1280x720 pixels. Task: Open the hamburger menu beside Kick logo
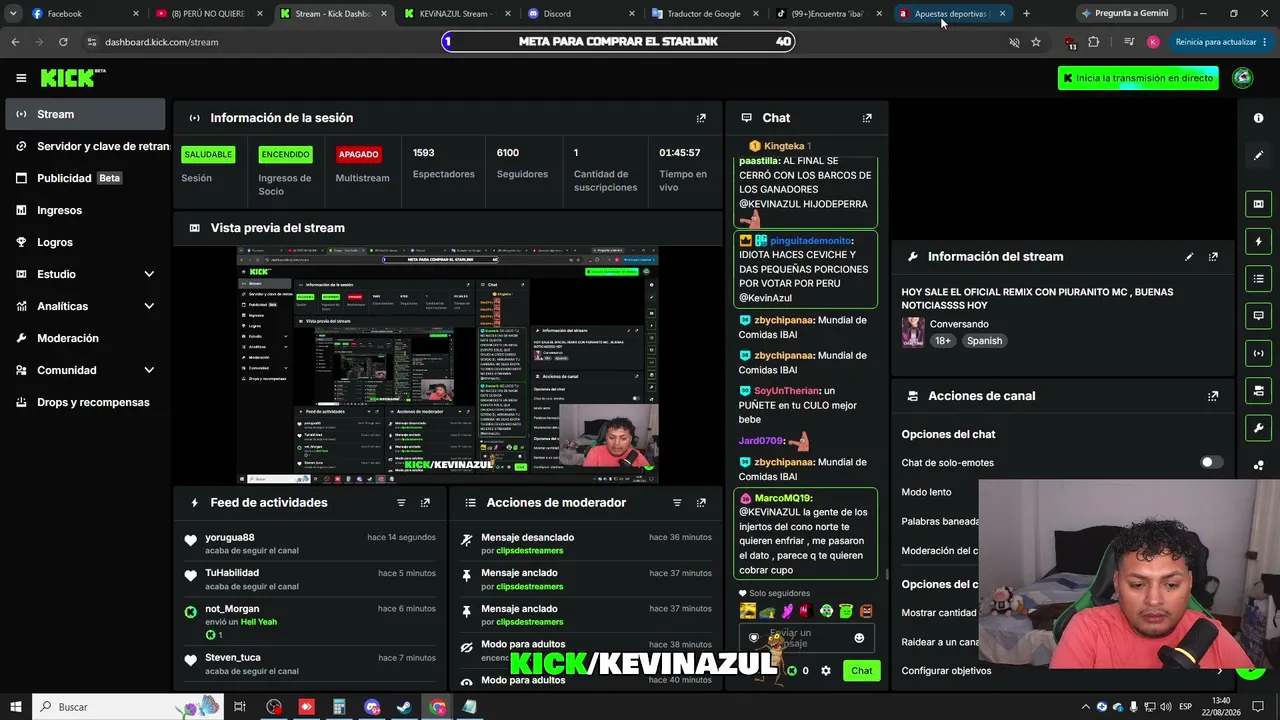(21, 78)
